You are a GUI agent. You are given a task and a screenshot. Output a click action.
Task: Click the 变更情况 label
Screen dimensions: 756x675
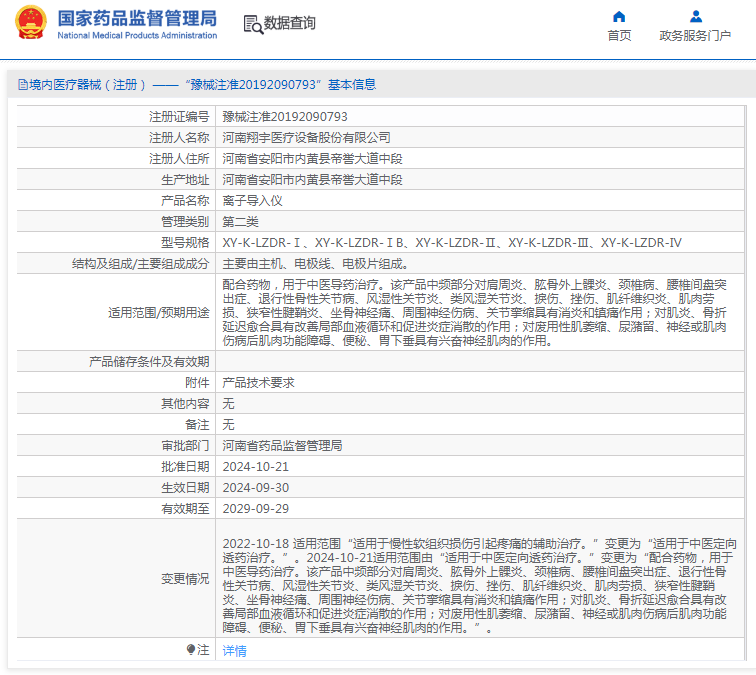click(x=185, y=579)
